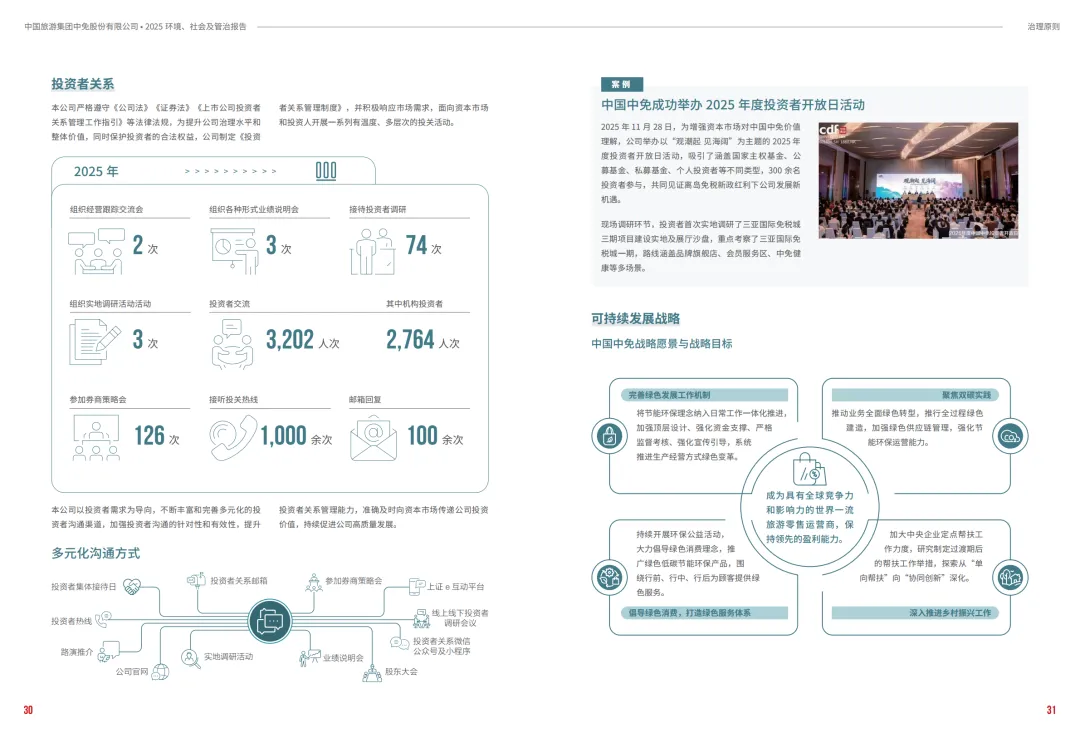Image resolution: width=1080 pixels, height=733 pixels.
Task: Click the podium group icon beside 参加券商策略会
Action: coord(314,583)
